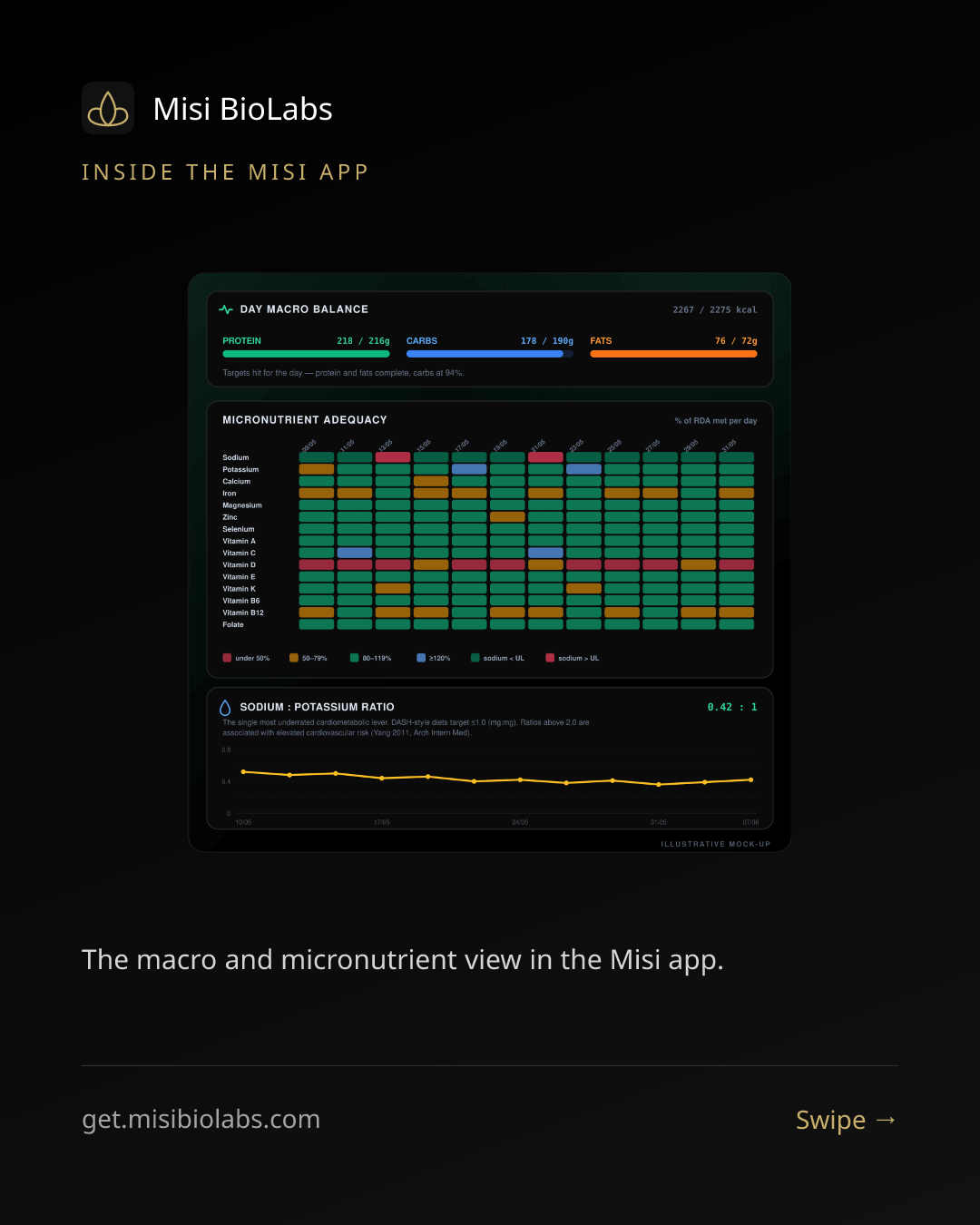Select the Sodium row label

[236, 457]
